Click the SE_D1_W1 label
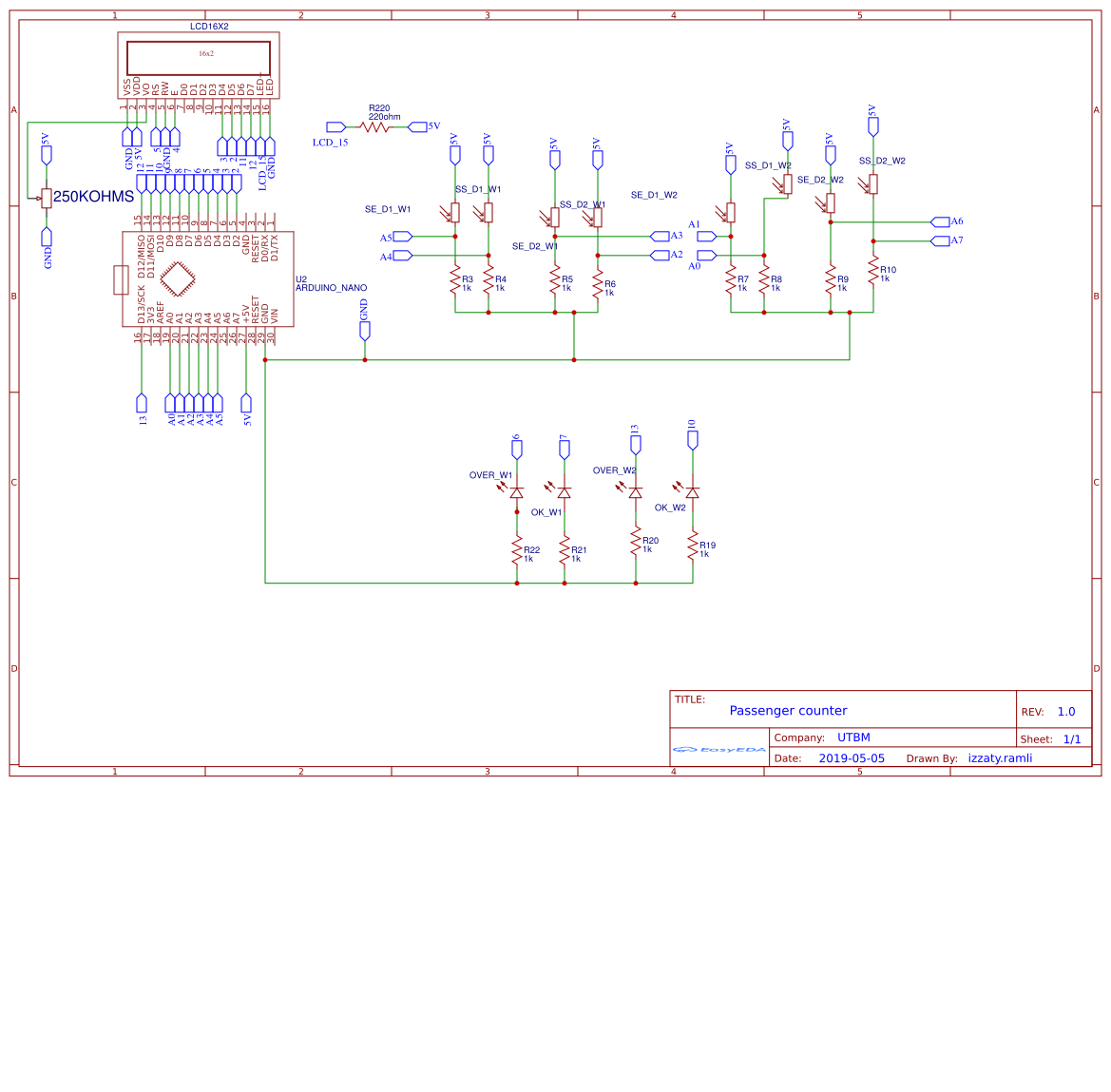This screenshot has width=1111, height=1092. click(388, 209)
